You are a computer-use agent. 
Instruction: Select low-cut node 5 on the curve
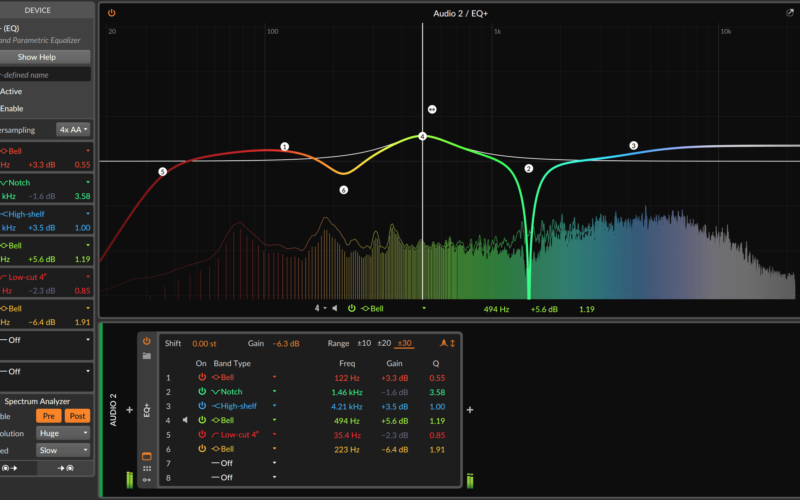click(x=162, y=172)
